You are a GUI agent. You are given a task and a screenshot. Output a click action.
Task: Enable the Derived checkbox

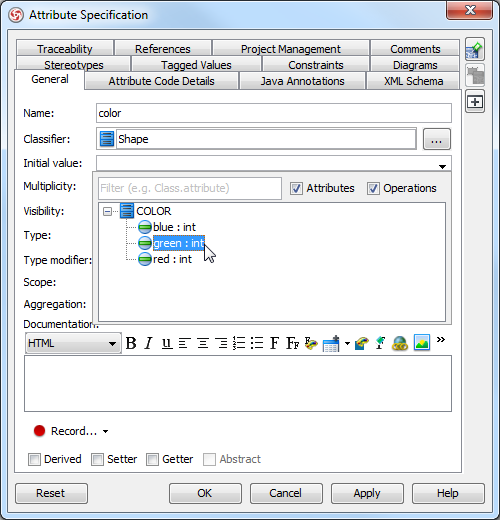point(34,459)
